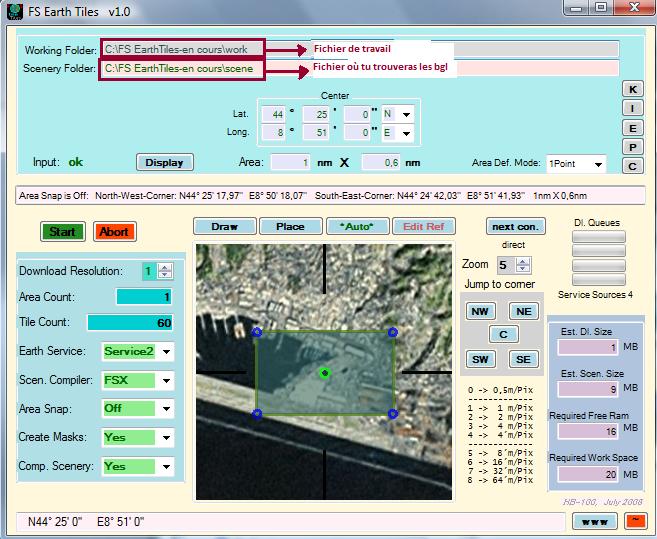Image resolution: width=657 pixels, height=539 pixels.
Task: Select the Place mode button
Action: tap(290, 227)
